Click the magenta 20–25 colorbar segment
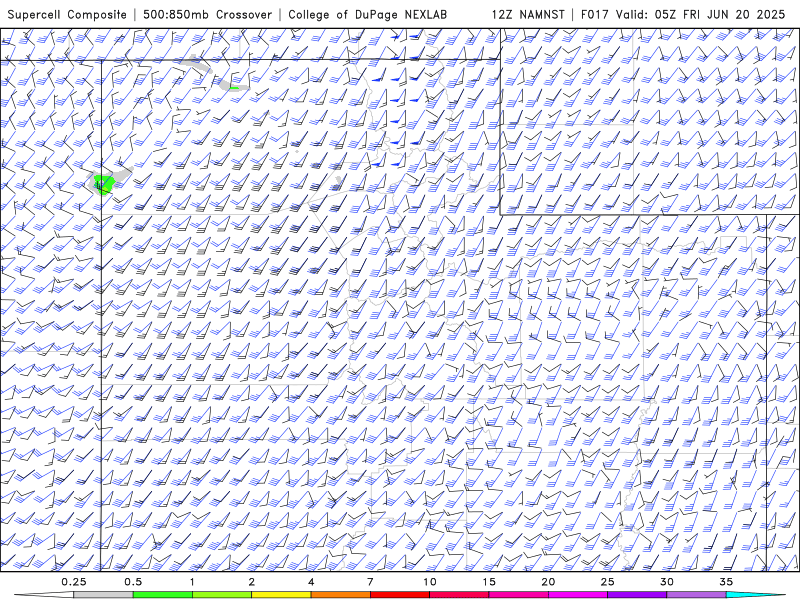Viewport: 800px width, 600px height. pyautogui.click(x=578, y=595)
